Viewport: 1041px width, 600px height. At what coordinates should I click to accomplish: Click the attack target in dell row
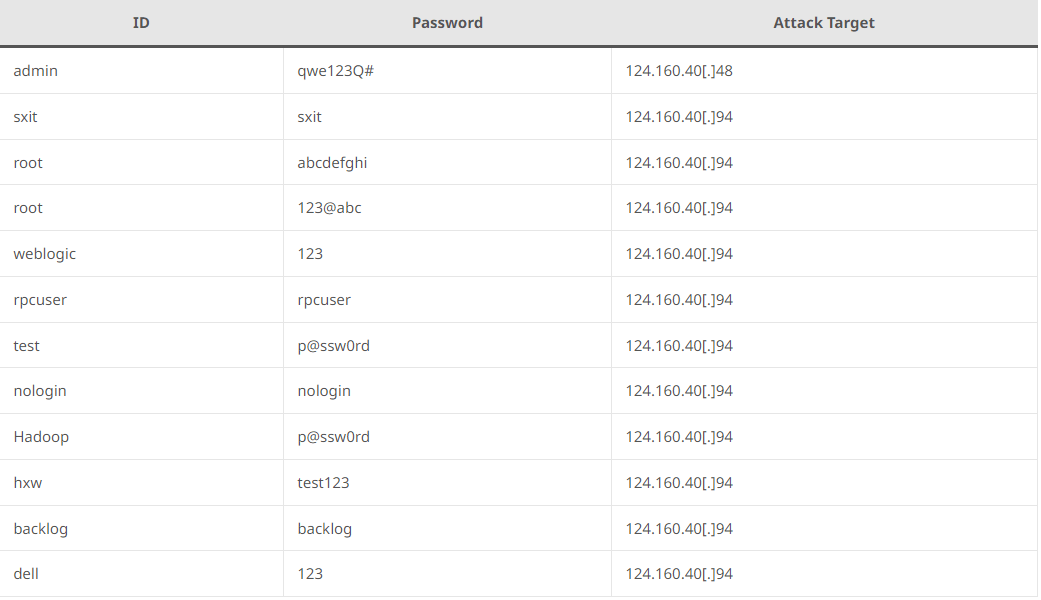pyautogui.click(x=679, y=574)
